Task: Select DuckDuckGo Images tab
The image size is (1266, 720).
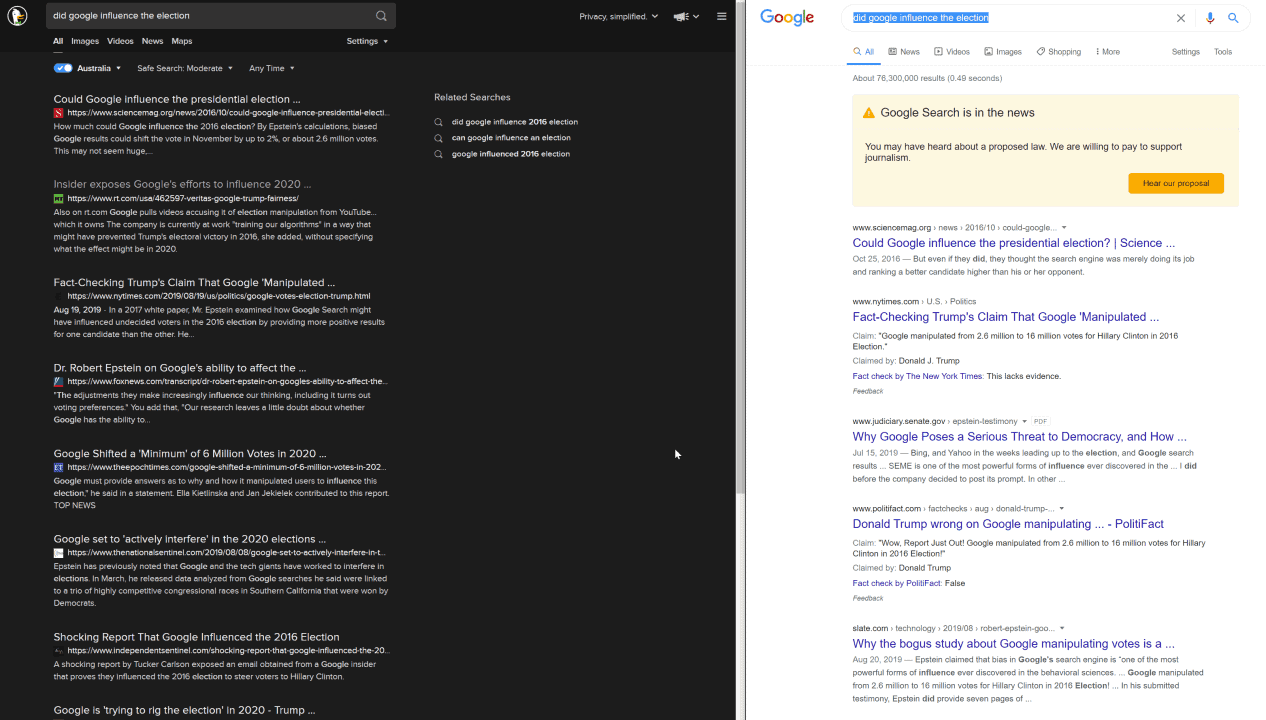Action: click(x=85, y=41)
